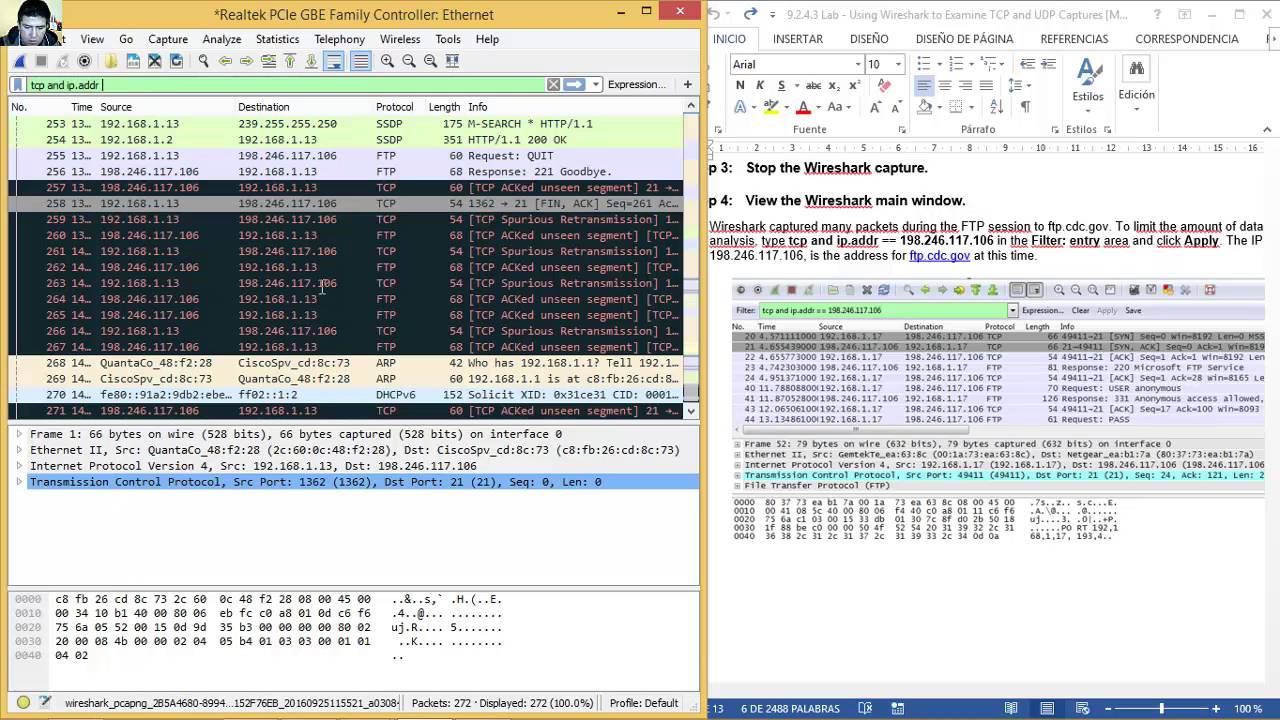Go to specified packet icon
Image resolution: width=1280 pixels, height=720 pixels.
click(268, 61)
